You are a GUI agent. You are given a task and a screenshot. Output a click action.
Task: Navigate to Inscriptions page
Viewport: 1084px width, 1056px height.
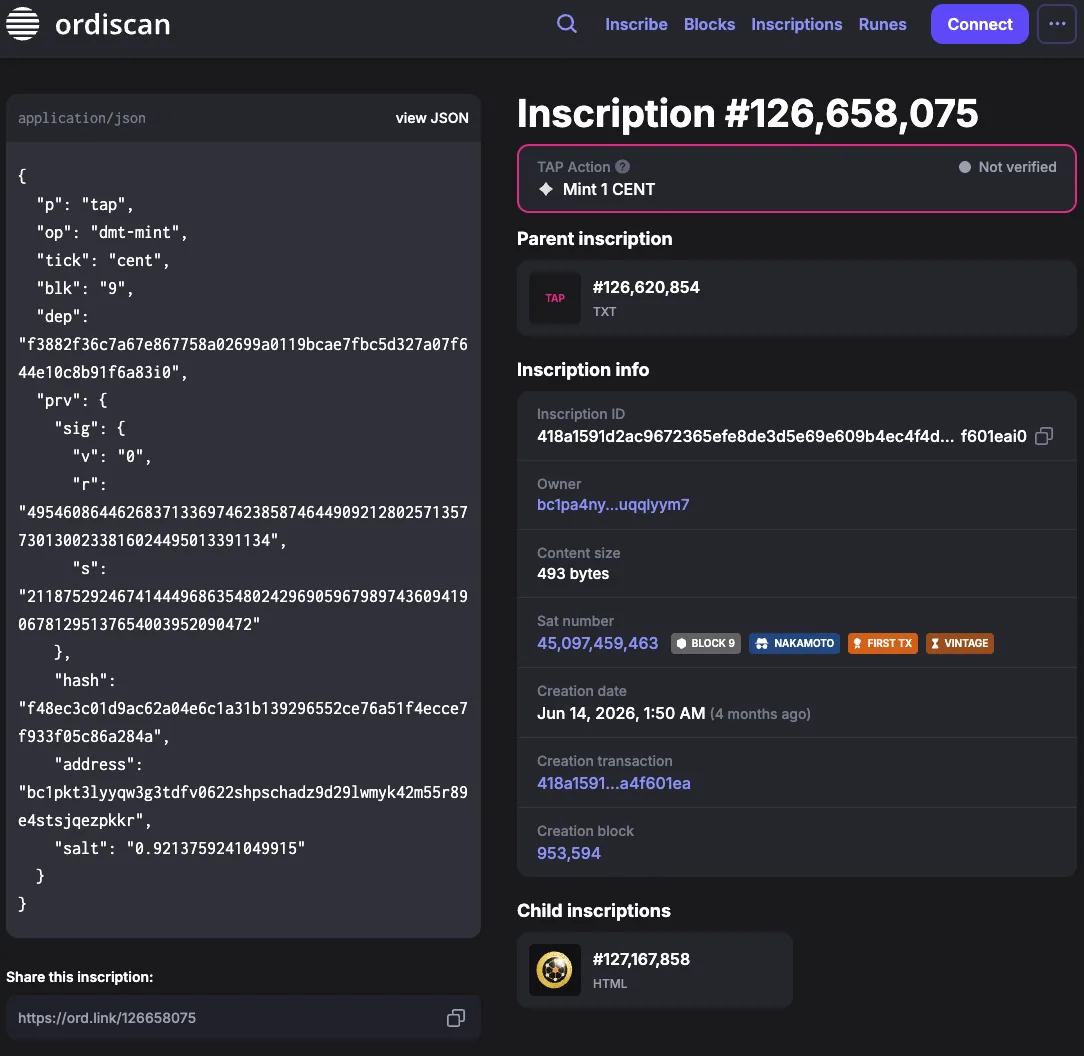point(796,24)
